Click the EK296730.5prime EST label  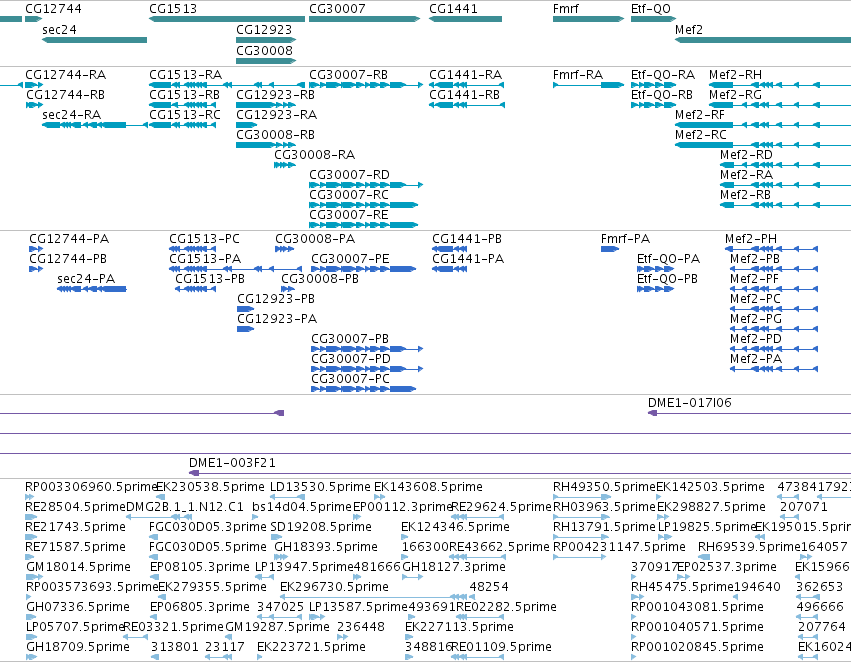coord(334,587)
